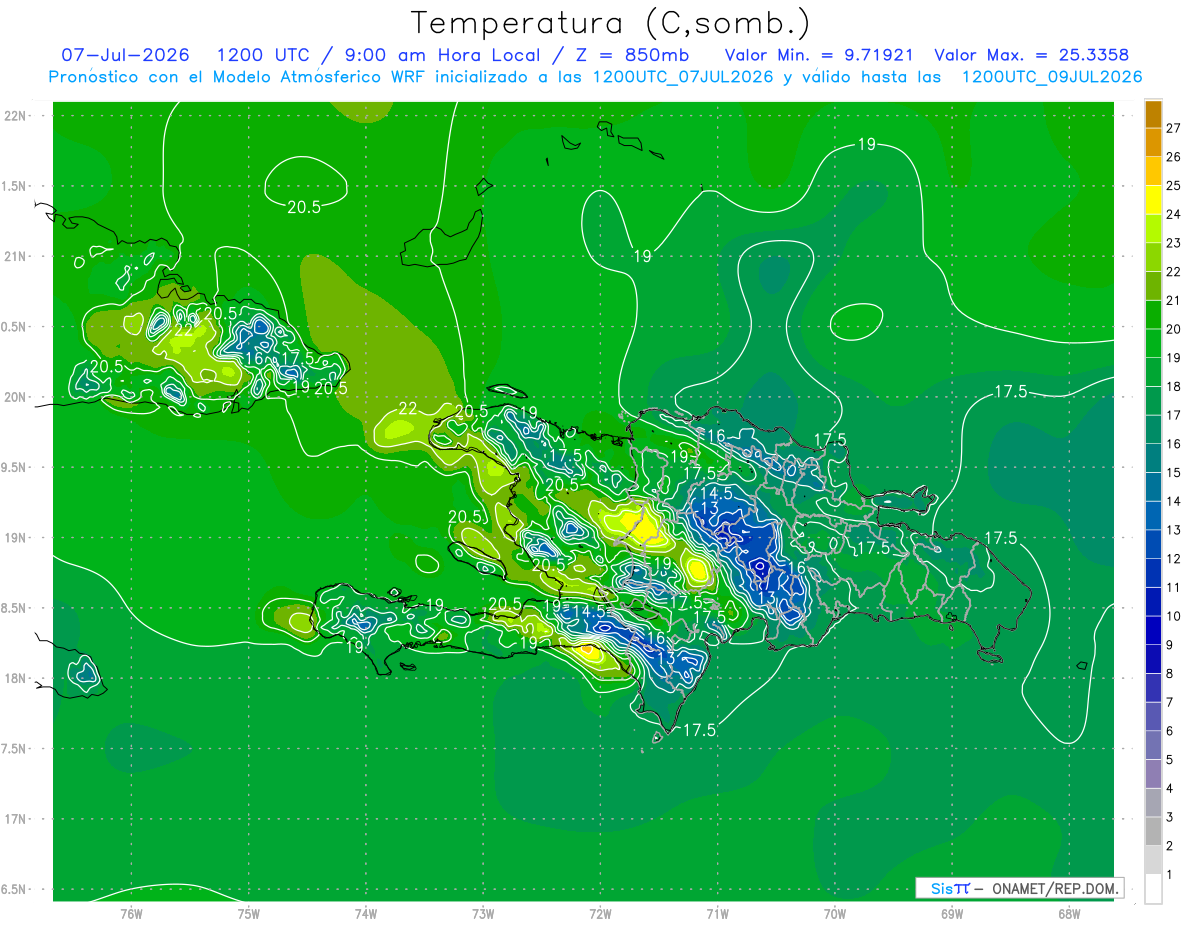The height and width of the screenshot is (927, 1200).
Task: Click longitude axis label '69W'
Action: (x=951, y=914)
